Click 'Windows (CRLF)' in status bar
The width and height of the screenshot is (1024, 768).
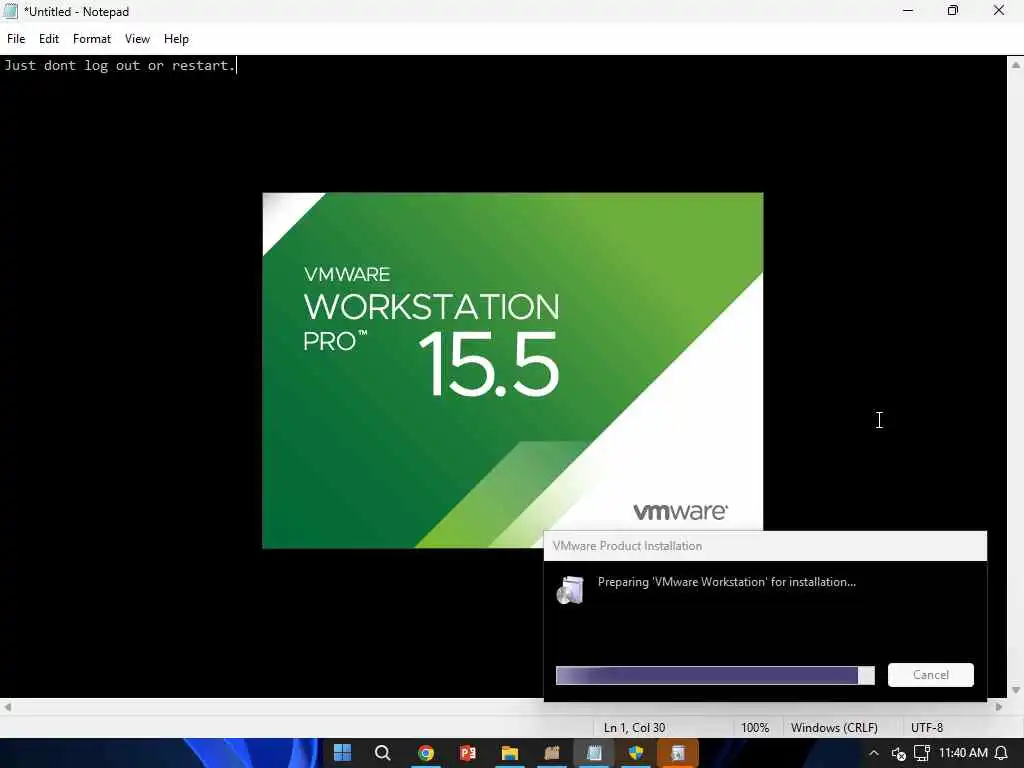(834, 728)
